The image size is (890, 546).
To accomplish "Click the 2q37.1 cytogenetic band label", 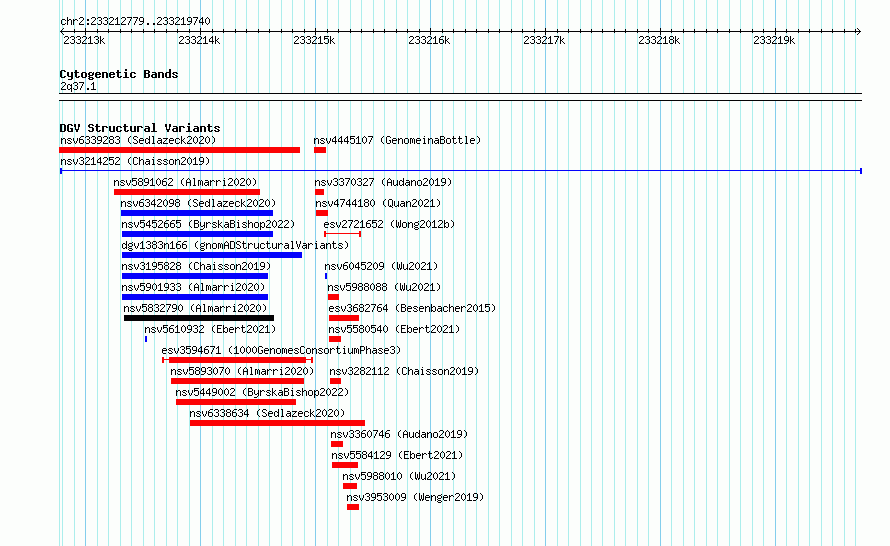I will [x=78, y=86].
